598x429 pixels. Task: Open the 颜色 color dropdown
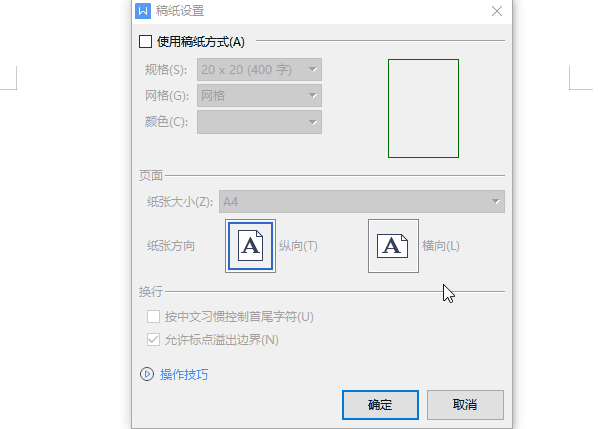[259, 122]
